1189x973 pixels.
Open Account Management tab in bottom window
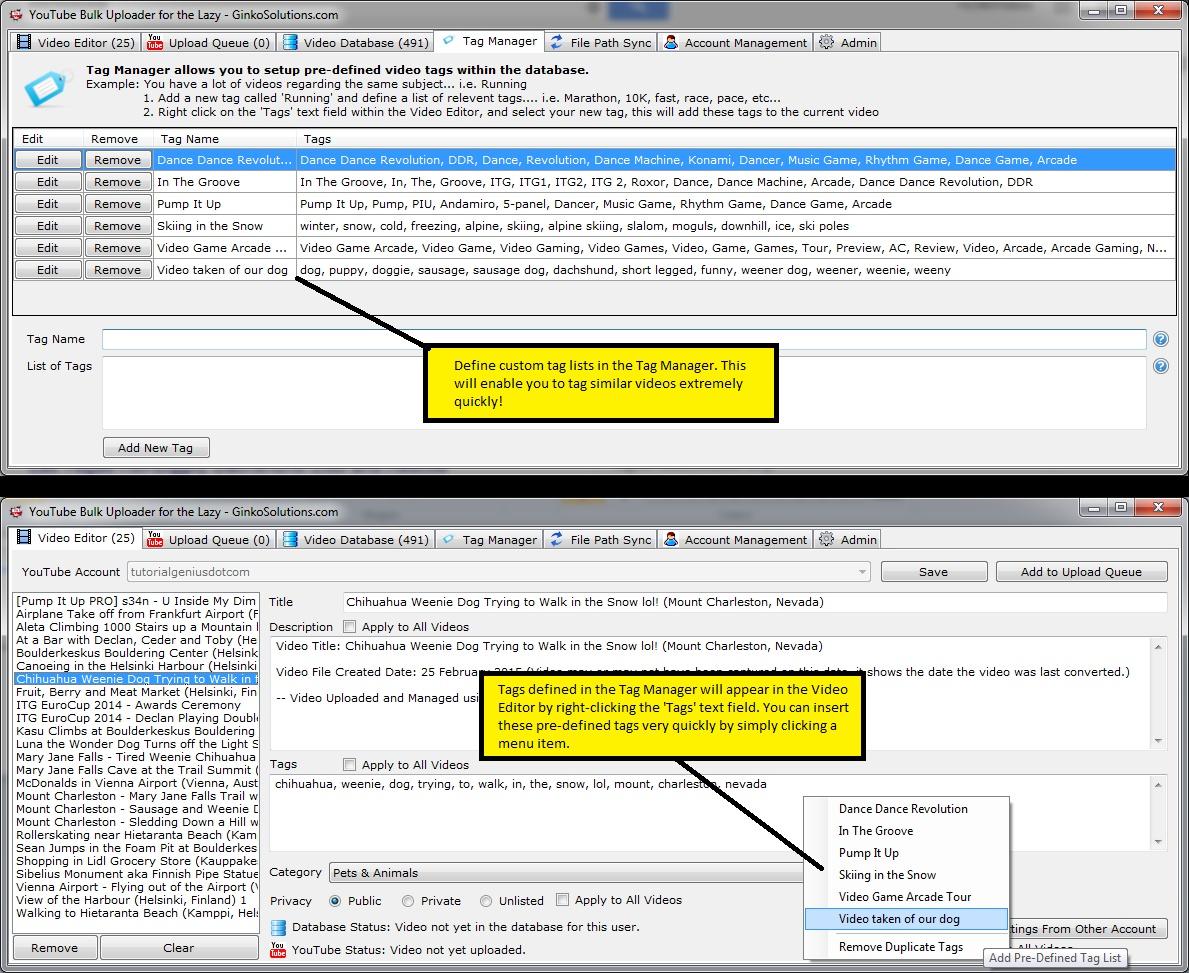[x=735, y=539]
